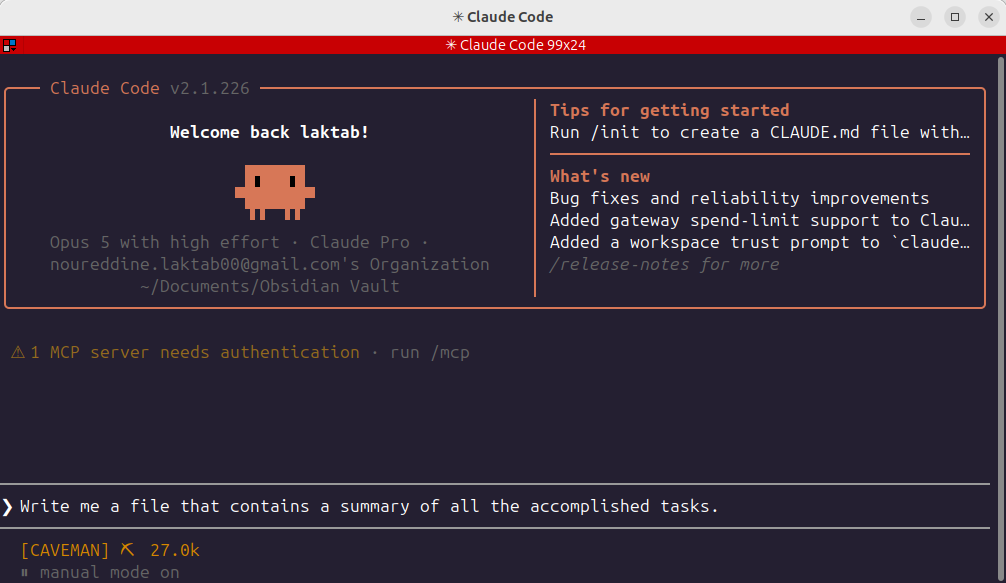This screenshot has width=1006, height=583.
Task: Click the manual mode pause indicator icon
Action: click(x=24, y=572)
